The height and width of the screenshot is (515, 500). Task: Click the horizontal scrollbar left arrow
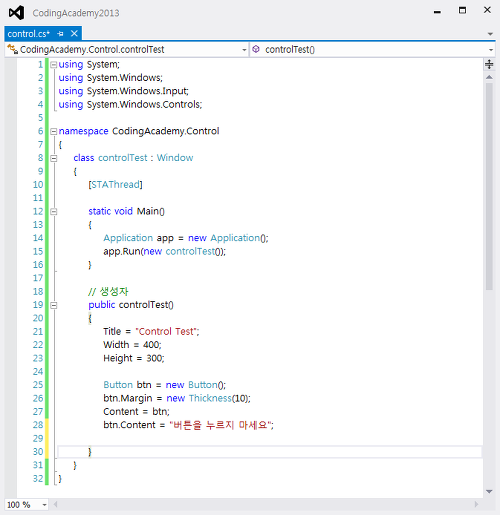click(x=55, y=504)
